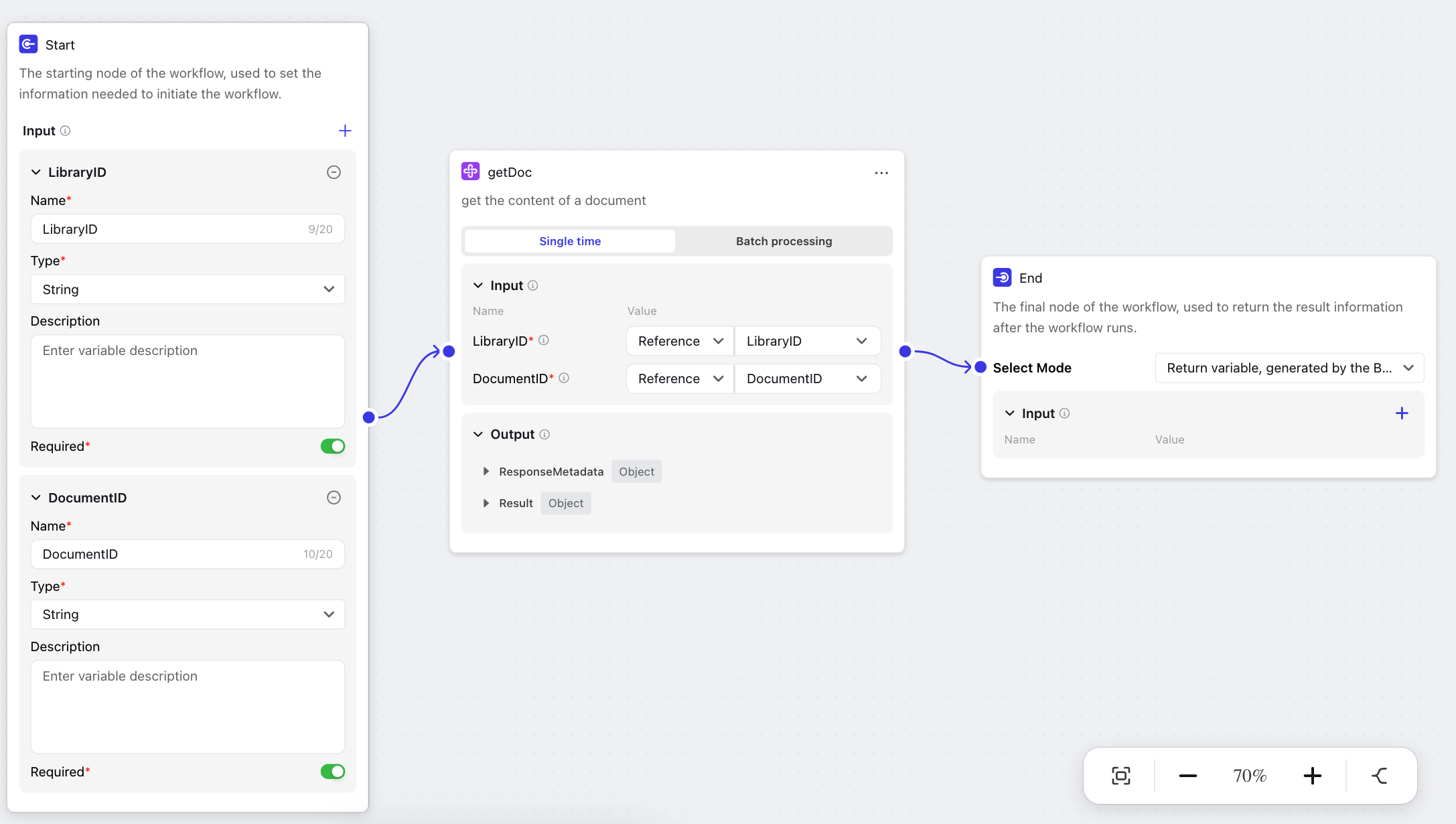Click the Object type tag of Result
Viewport: 1456px width, 824px height.
click(x=566, y=503)
